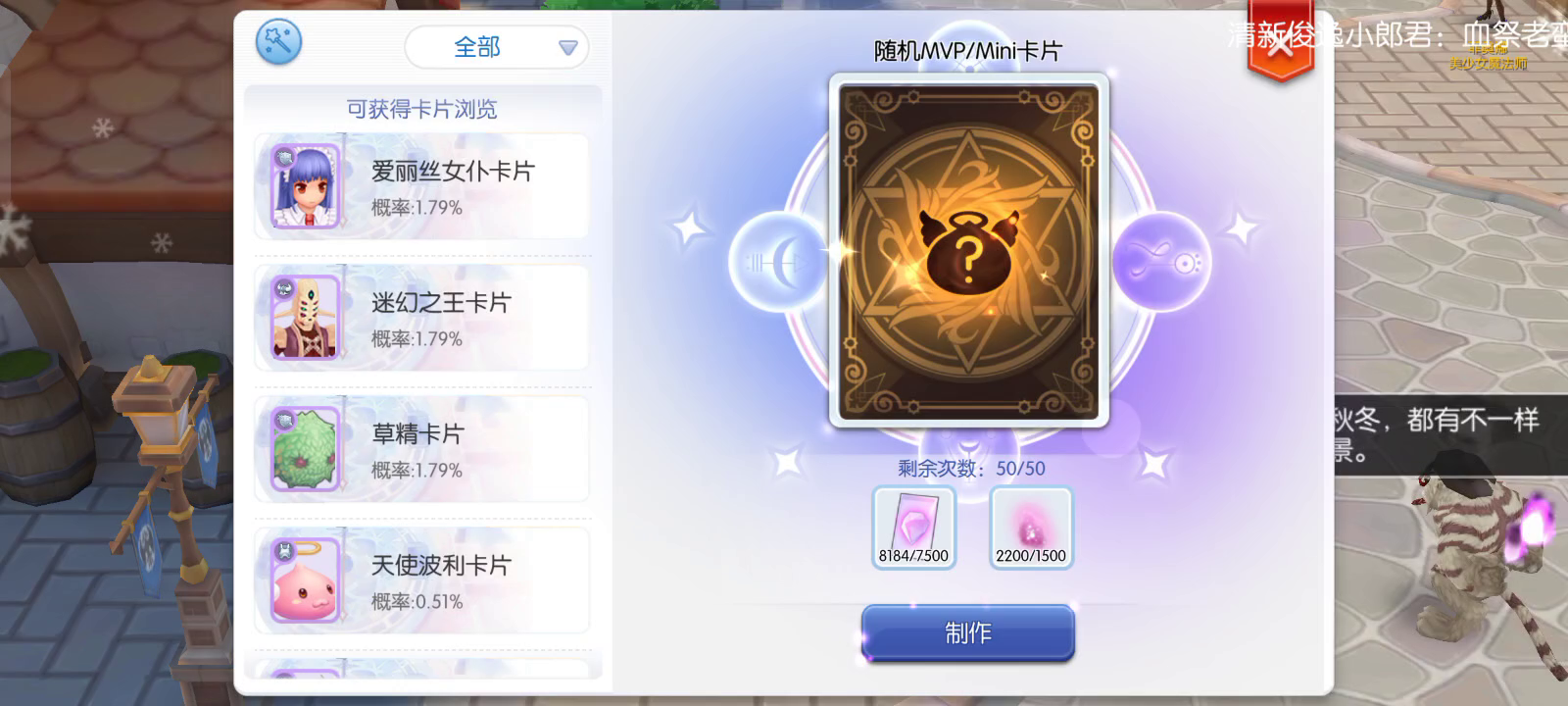Click the 草精卡片 name text
The width and height of the screenshot is (1568, 706).
[417, 433]
